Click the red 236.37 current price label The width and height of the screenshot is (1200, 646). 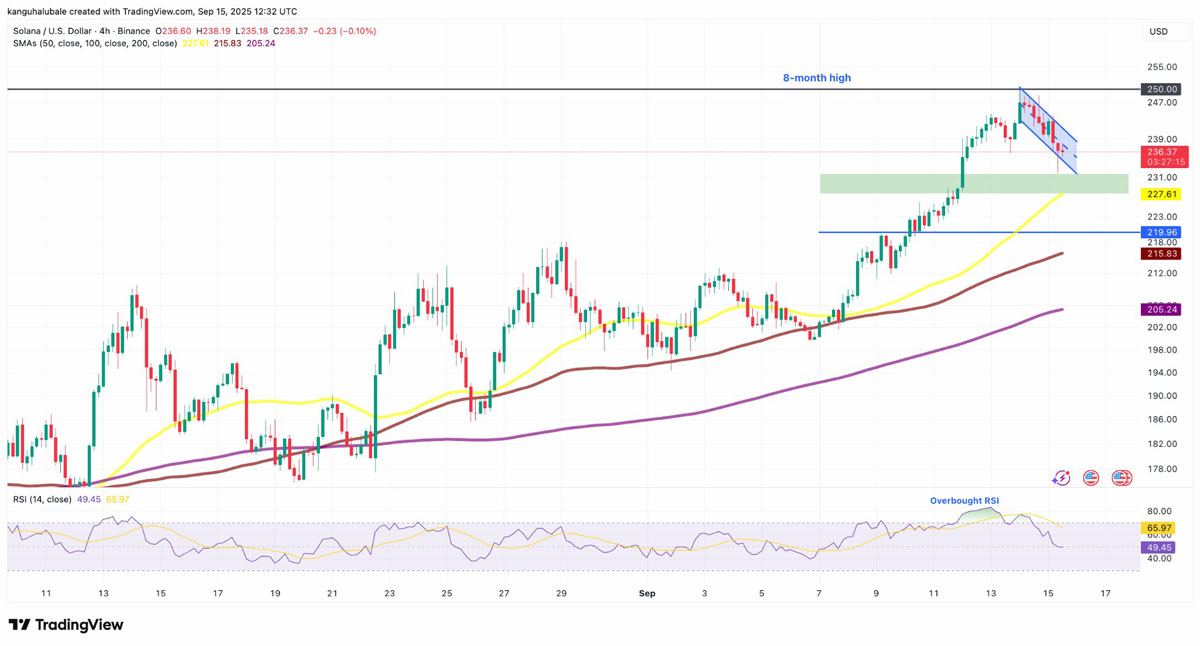click(1164, 152)
